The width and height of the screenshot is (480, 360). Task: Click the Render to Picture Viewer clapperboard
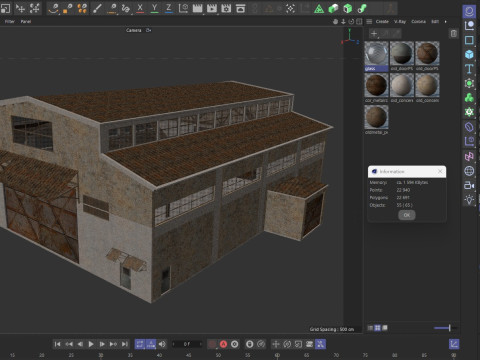tap(212, 8)
